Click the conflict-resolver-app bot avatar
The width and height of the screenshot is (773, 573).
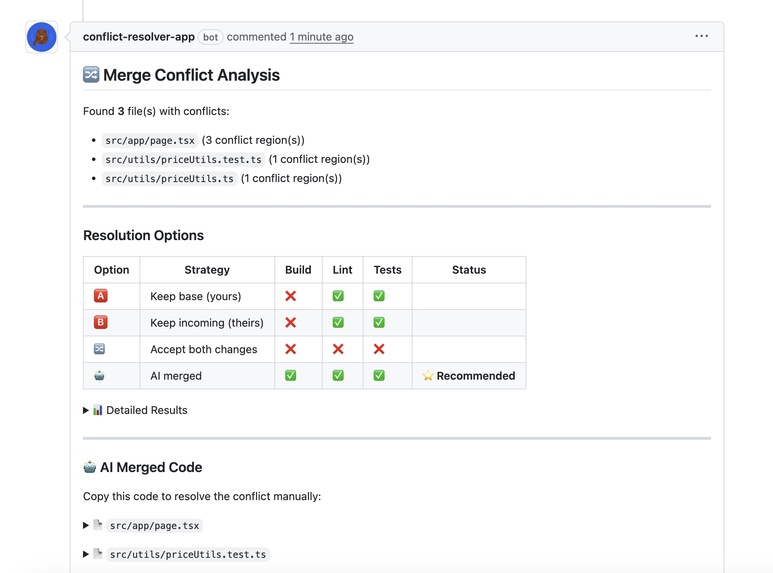point(41,37)
